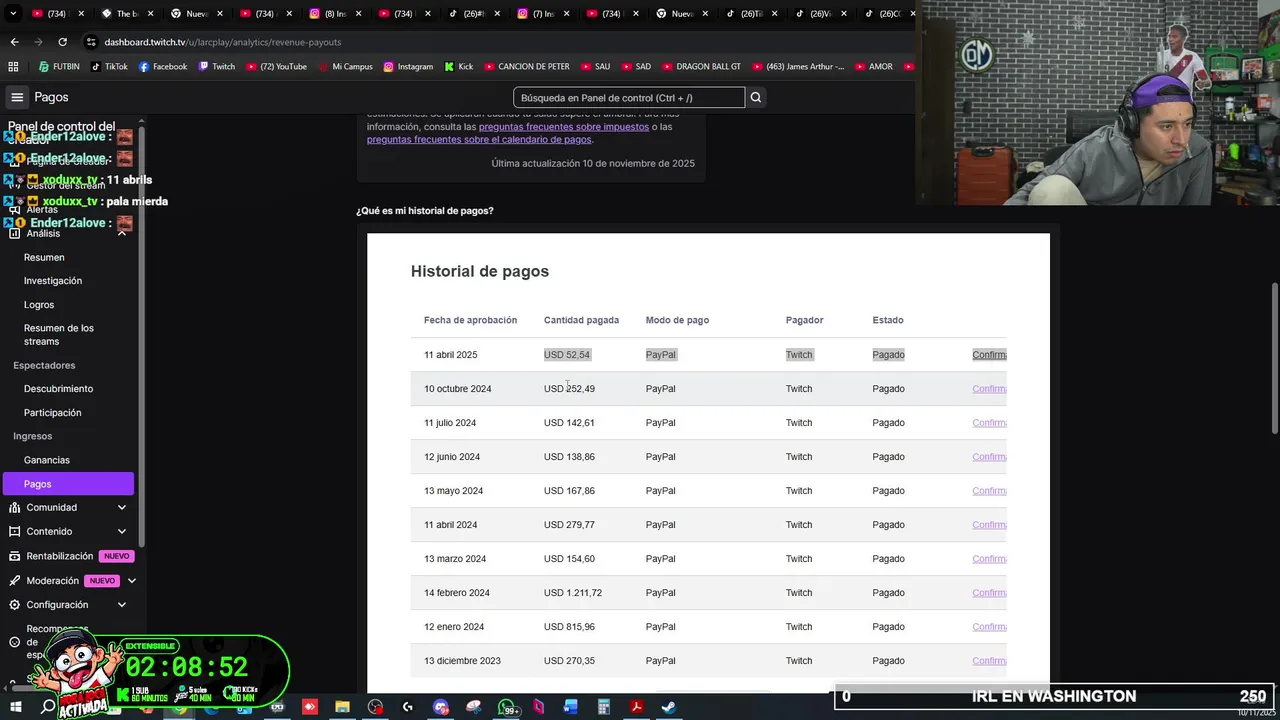Select Resumen in the Análisis menu
Image resolution: width=1280 pixels, height=720 pixels.
[44, 257]
